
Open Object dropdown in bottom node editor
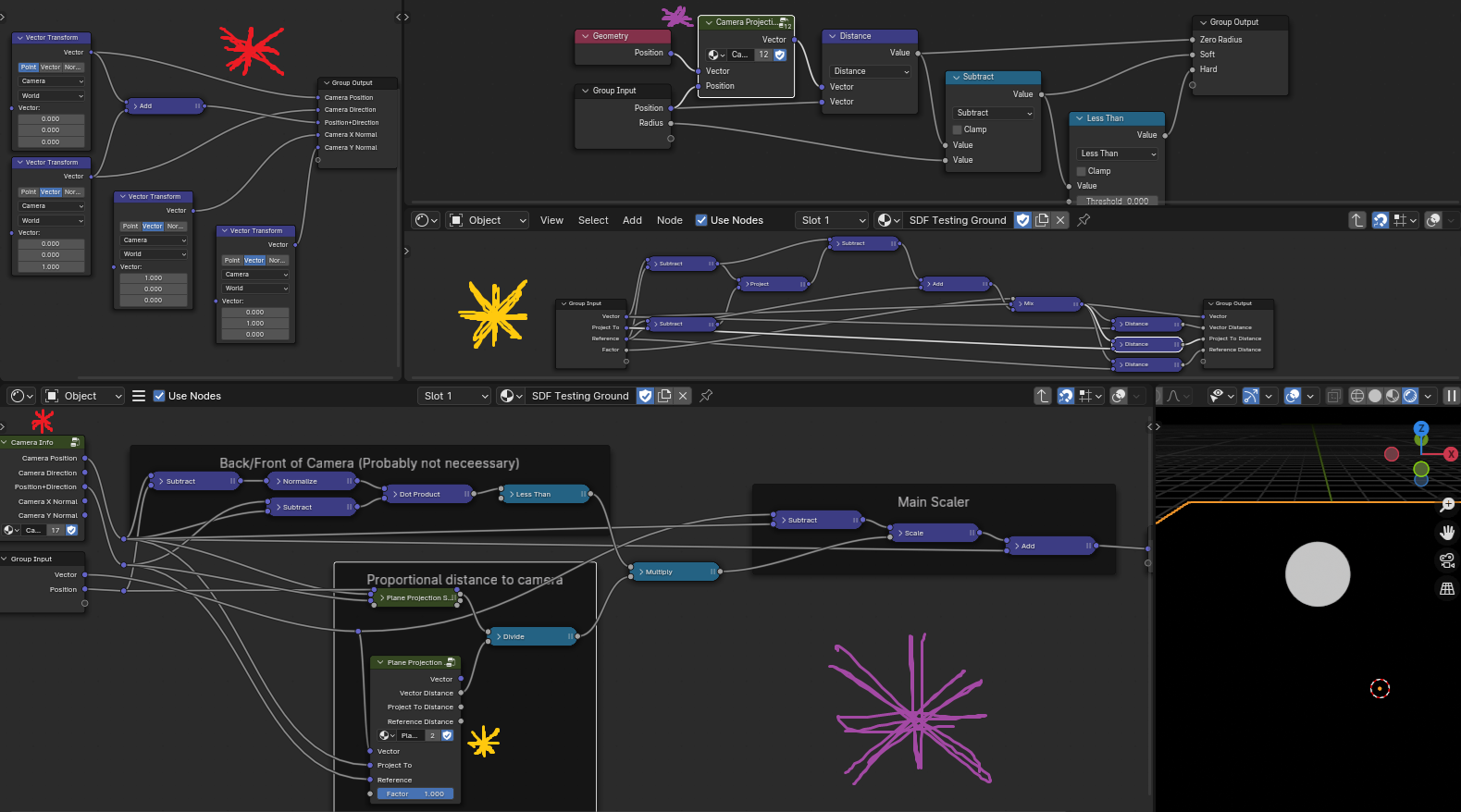(83, 396)
